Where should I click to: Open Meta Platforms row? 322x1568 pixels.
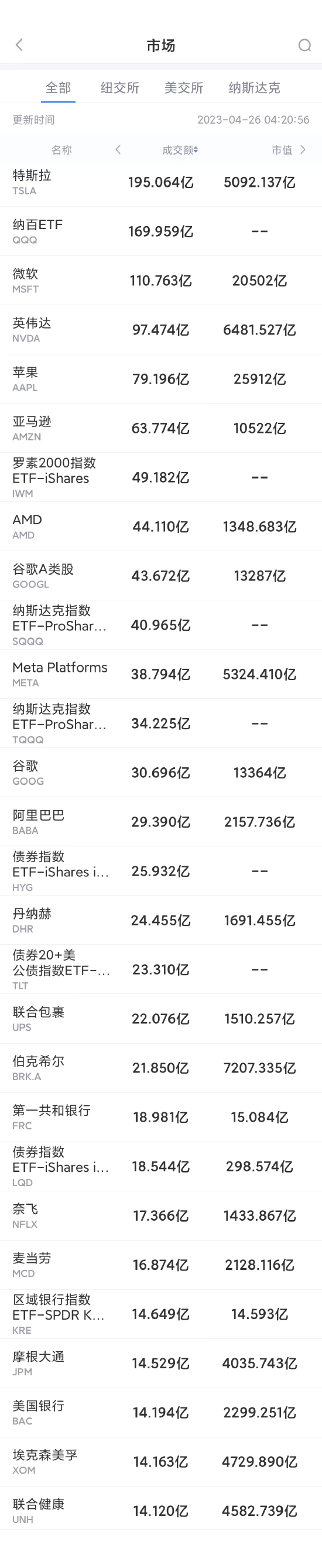point(160,674)
